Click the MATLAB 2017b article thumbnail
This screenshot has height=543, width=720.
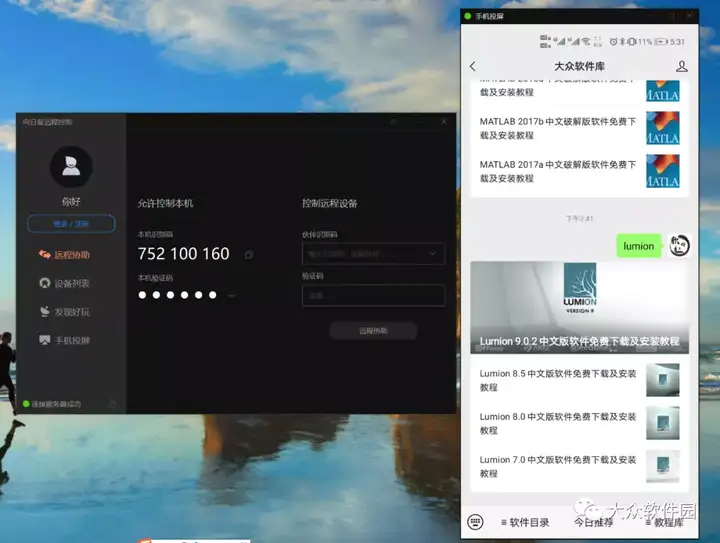coord(663,128)
